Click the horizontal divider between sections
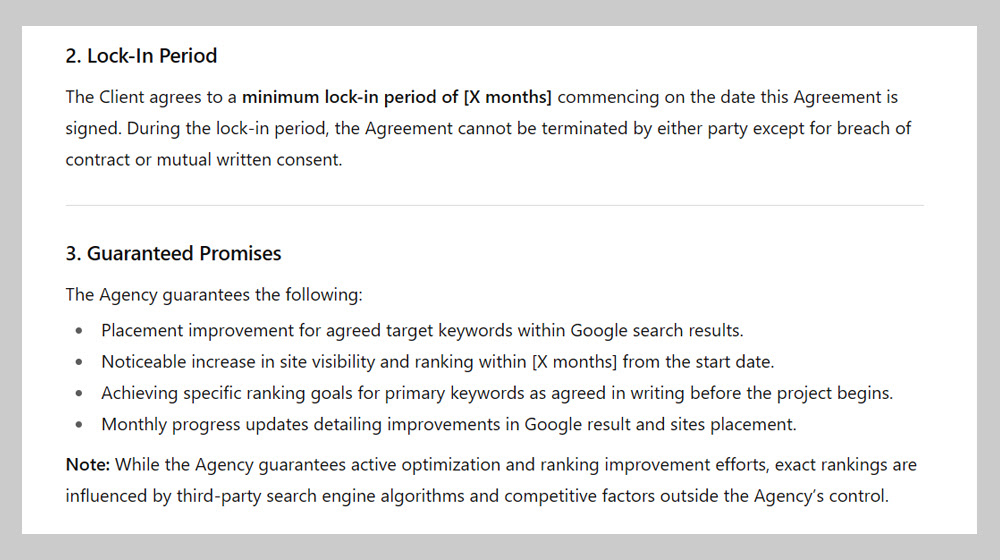This screenshot has width=1000, height=560. pos(494,205)
